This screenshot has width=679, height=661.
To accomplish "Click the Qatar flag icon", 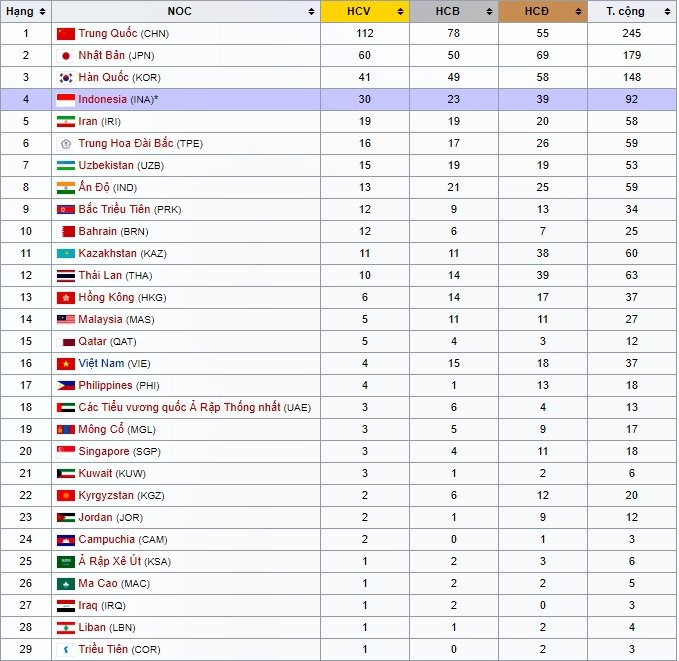I will click(66, 343).
